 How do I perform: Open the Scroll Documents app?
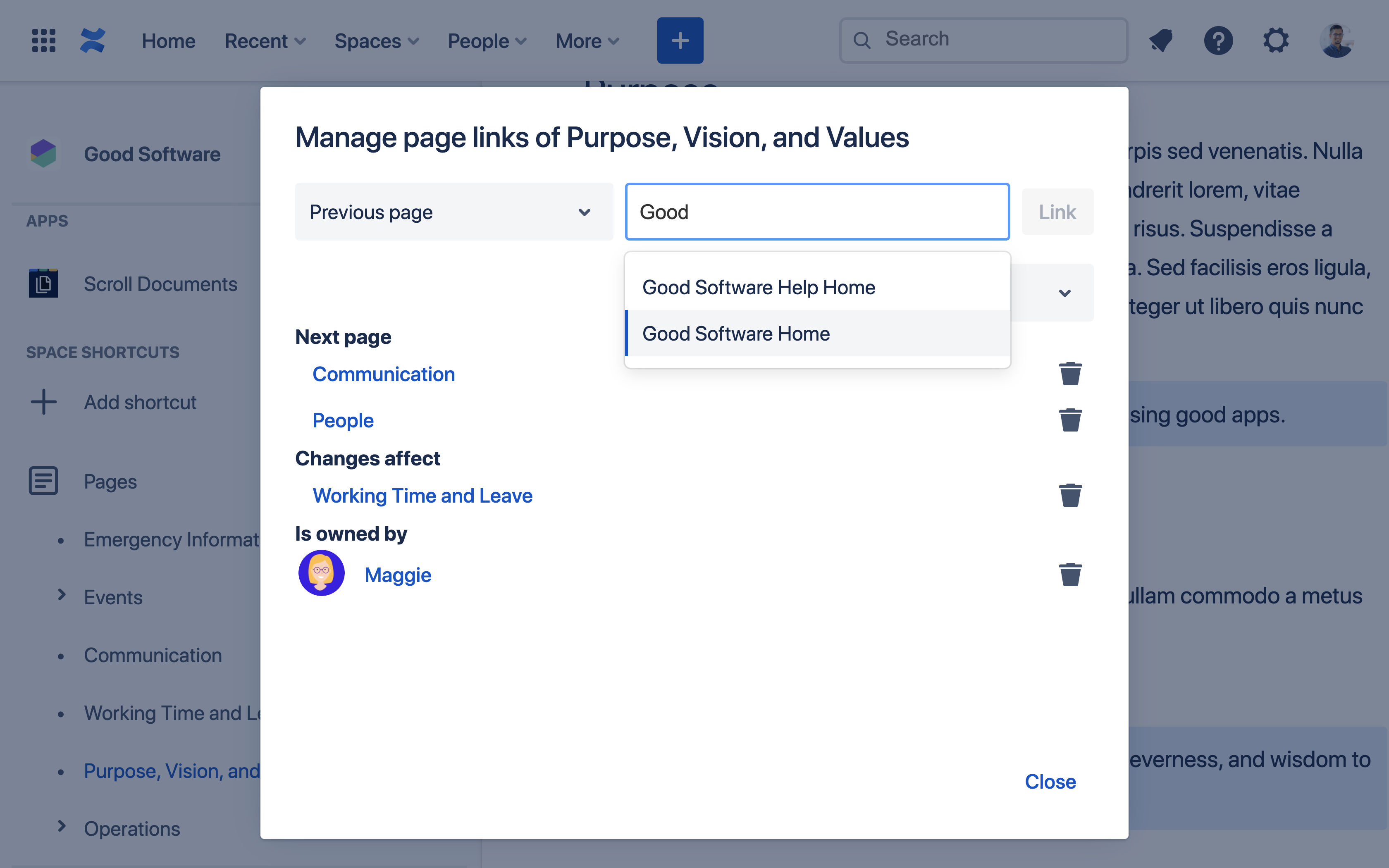(x=160, y=284)
